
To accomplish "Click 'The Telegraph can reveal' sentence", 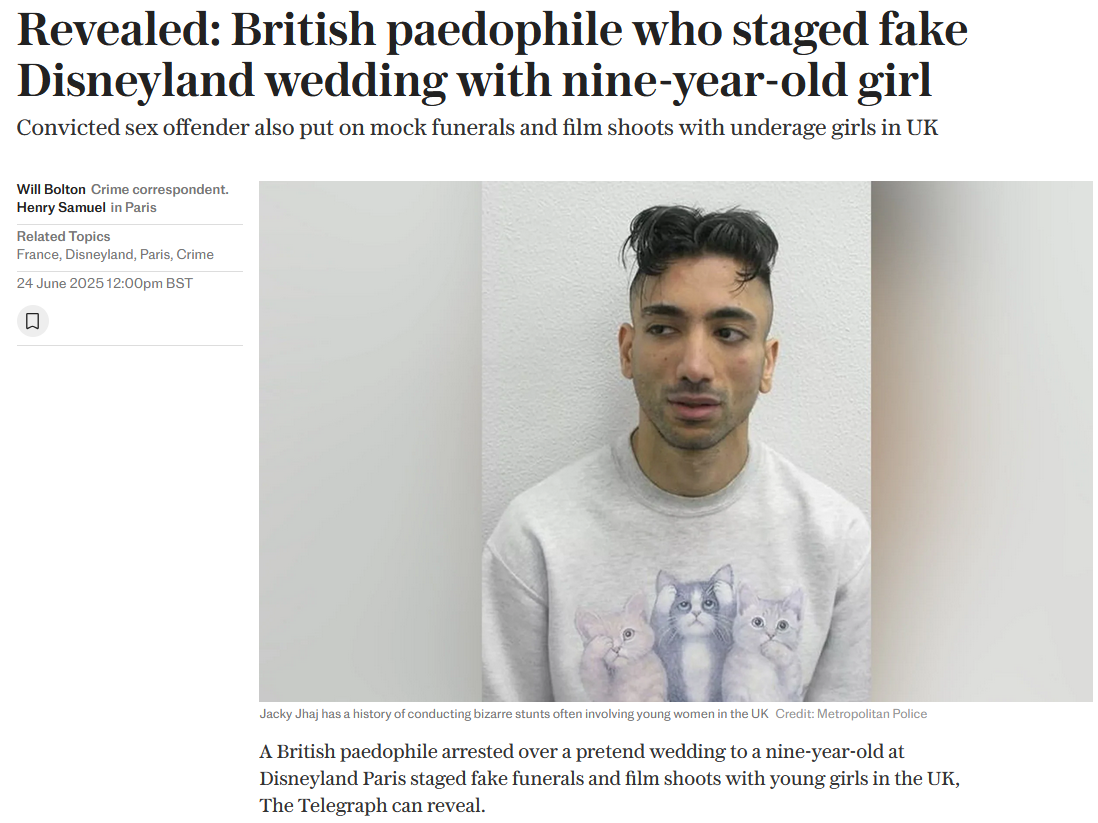I will 372,805.
